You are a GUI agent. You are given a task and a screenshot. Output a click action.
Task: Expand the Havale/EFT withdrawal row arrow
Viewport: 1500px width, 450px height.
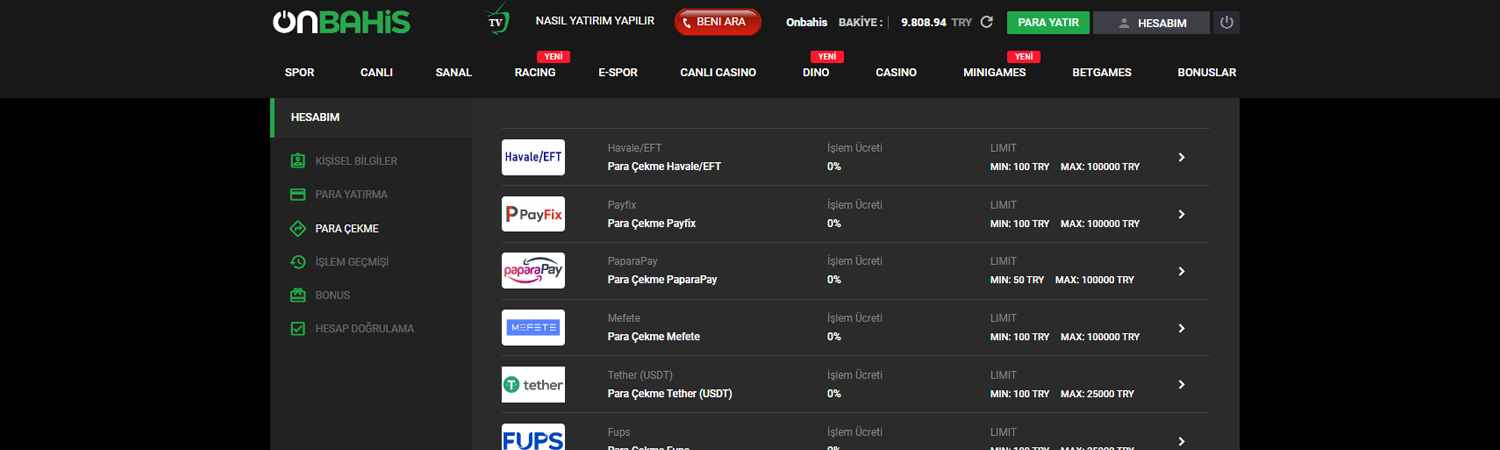(x=1181, y=157)
